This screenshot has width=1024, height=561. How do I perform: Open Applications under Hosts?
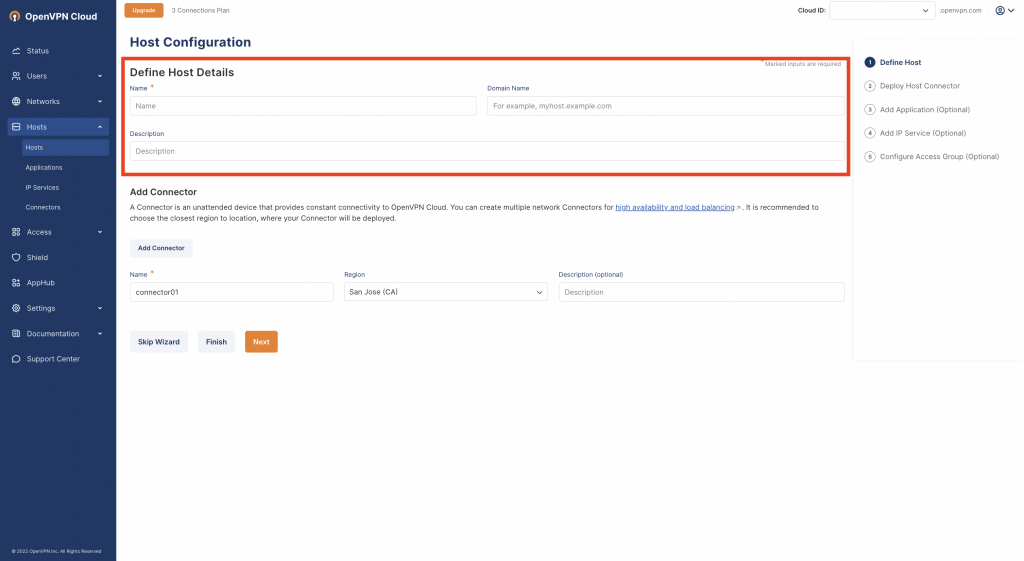pyautogui.click(x=44, y=168)
